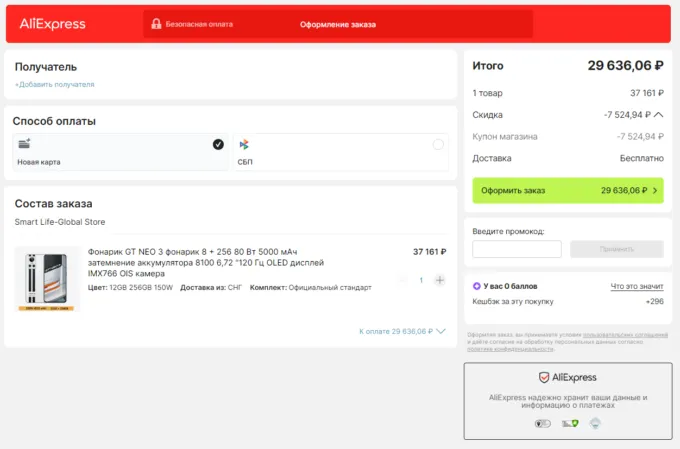The width and height of the screenshot is (680, 449).
Task: Expand the К оплате total details
Action: [441, 331]
